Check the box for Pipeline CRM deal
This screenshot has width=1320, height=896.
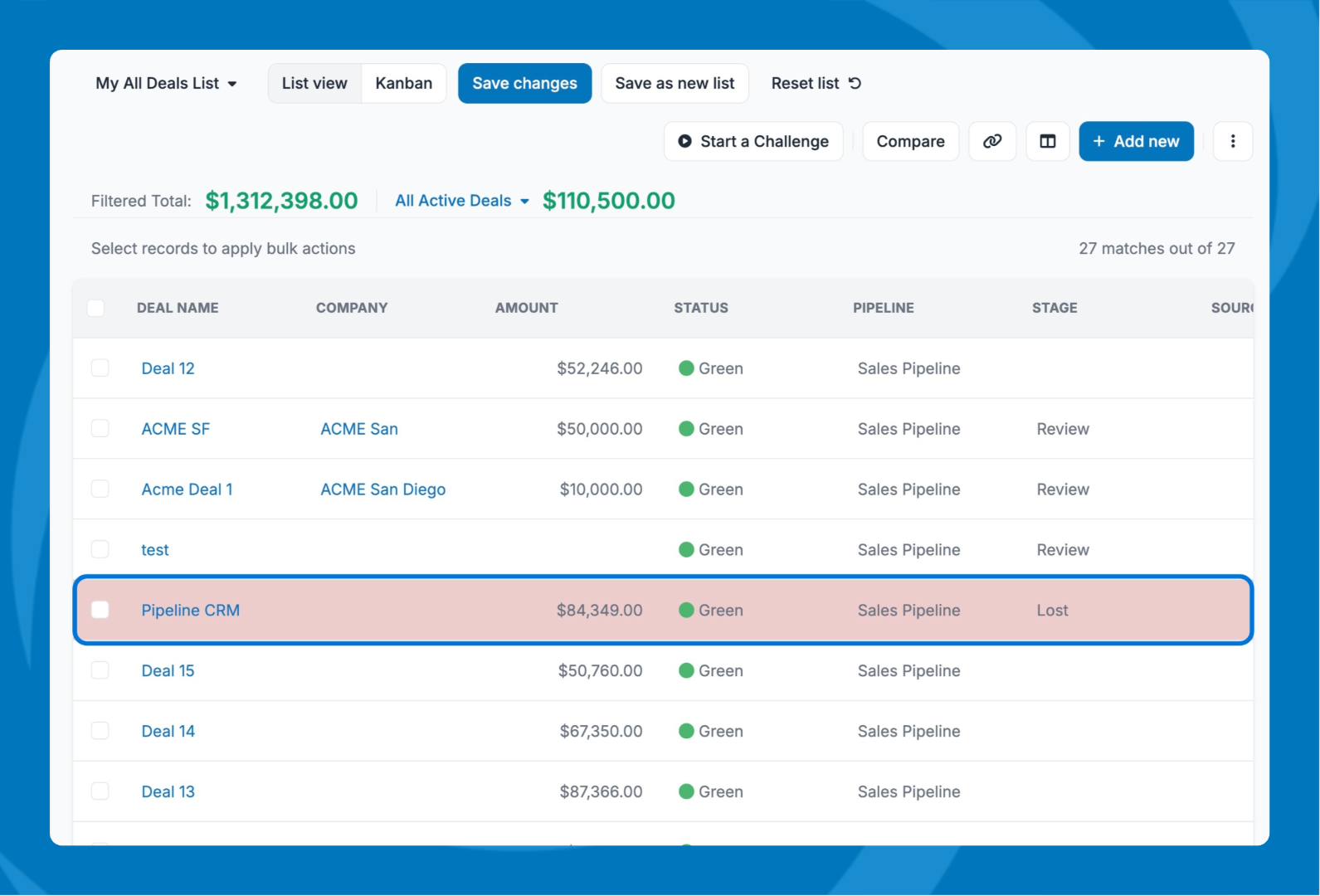point(100,610)
